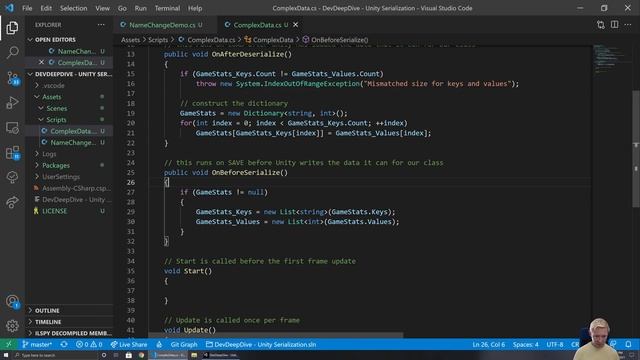This screenshot has height=360, width=640.
Task: Show errors and warnings count in status bar
Action: [x=89, y=344]
